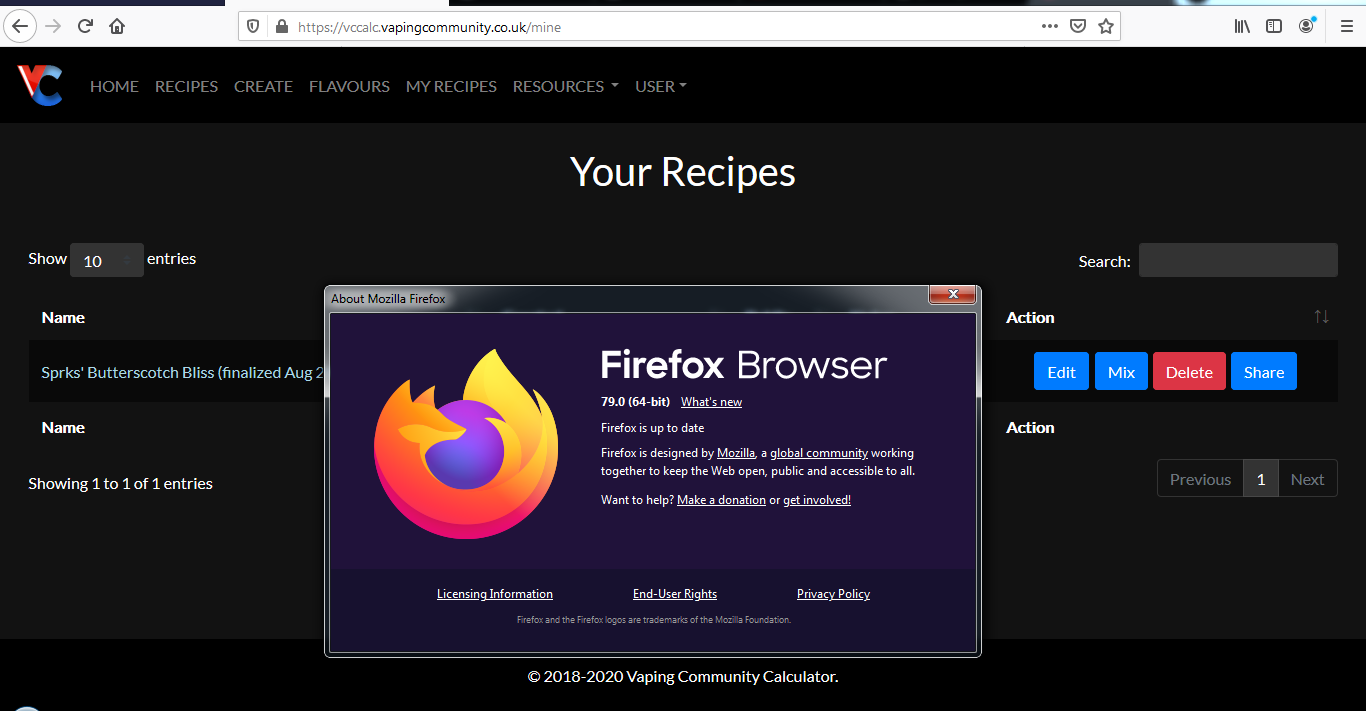Viewport: 1366px width, 711px height.
Task: Go back using the browser back arrow
Action: tap(20, 26)
